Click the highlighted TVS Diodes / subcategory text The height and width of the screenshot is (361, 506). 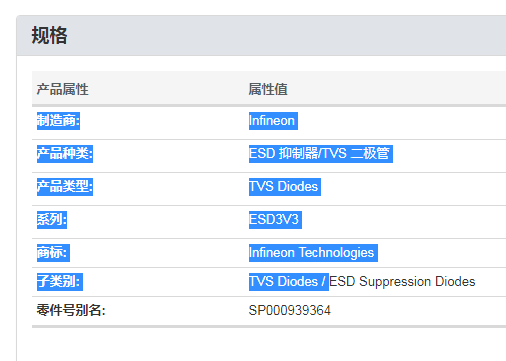[289, 282]
